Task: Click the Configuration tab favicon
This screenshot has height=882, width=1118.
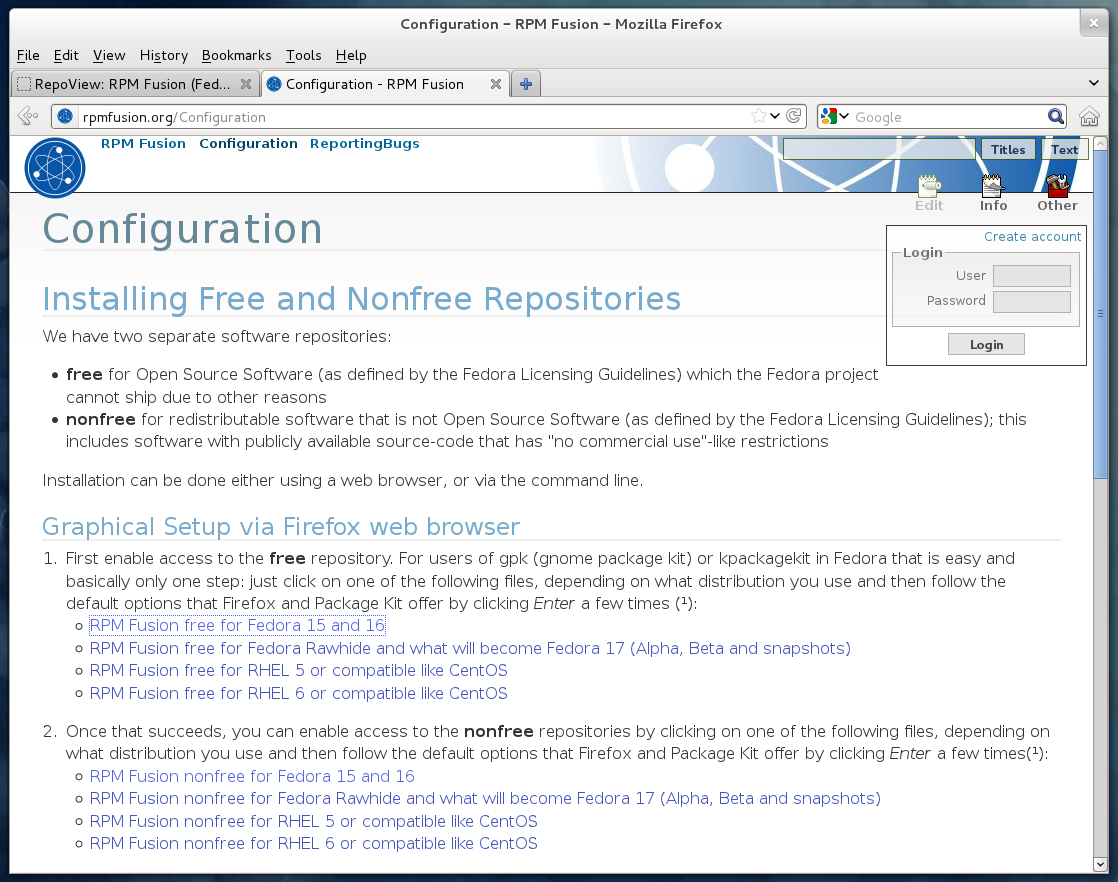Action: click(x=274, y=84)
